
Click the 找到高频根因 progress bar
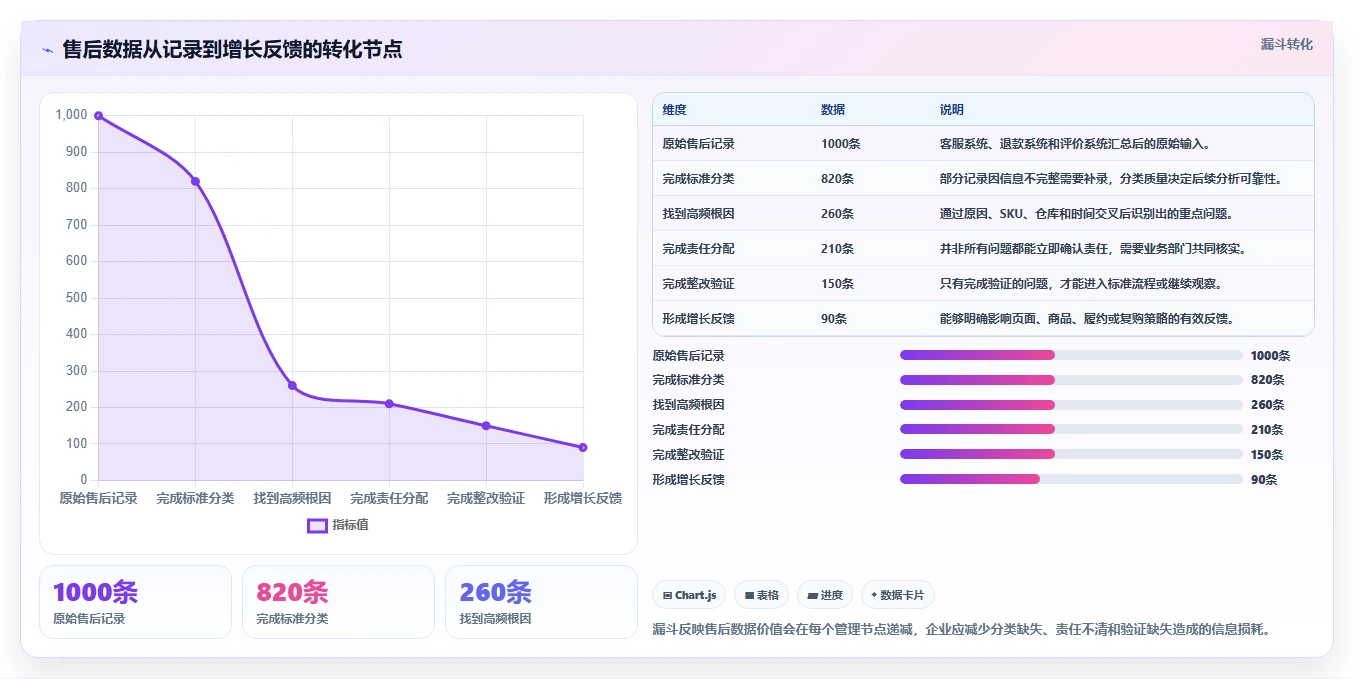point(1071,405)
